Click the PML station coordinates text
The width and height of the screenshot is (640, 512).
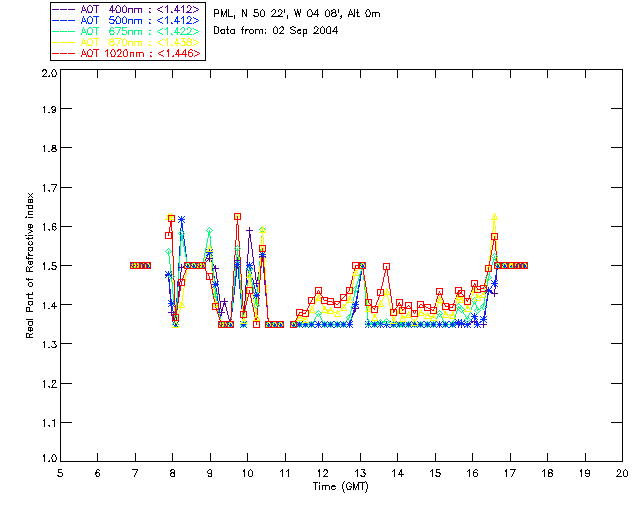[297, 13]
